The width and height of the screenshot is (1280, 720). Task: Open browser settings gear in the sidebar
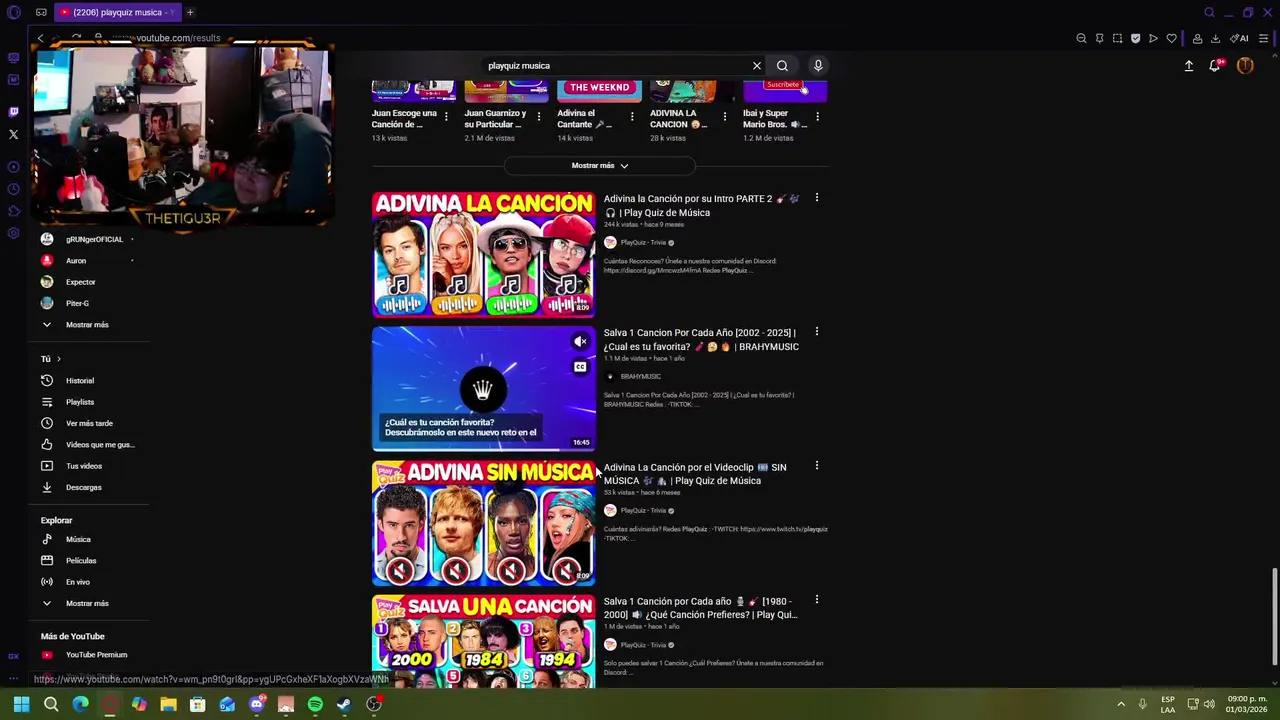pos(13,233)
